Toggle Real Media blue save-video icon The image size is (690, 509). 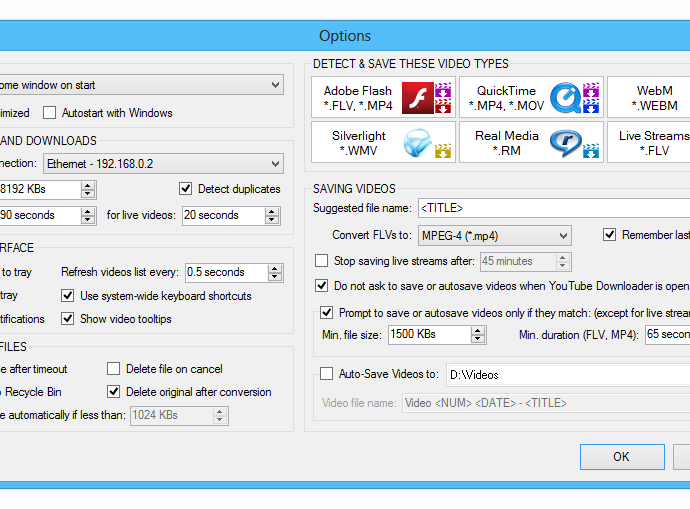point(591,151)
